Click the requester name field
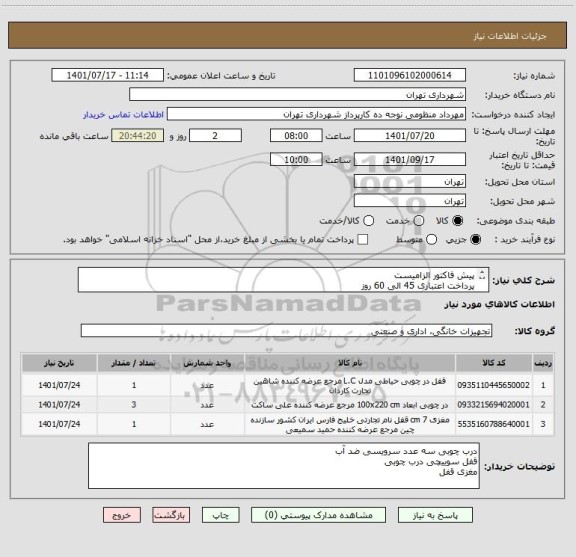The width and height of the screenshot is (576, 557). 316,114
